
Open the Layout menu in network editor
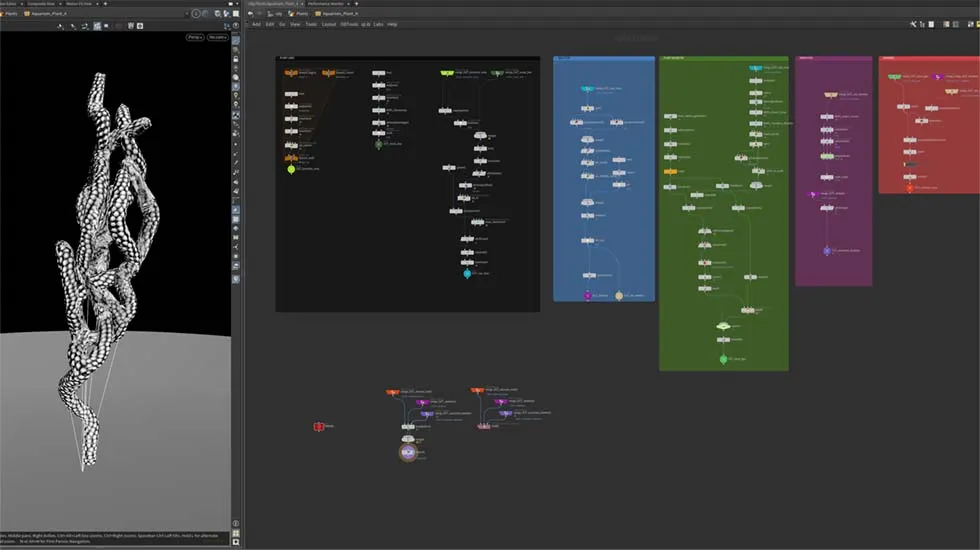tap(328, 24)
